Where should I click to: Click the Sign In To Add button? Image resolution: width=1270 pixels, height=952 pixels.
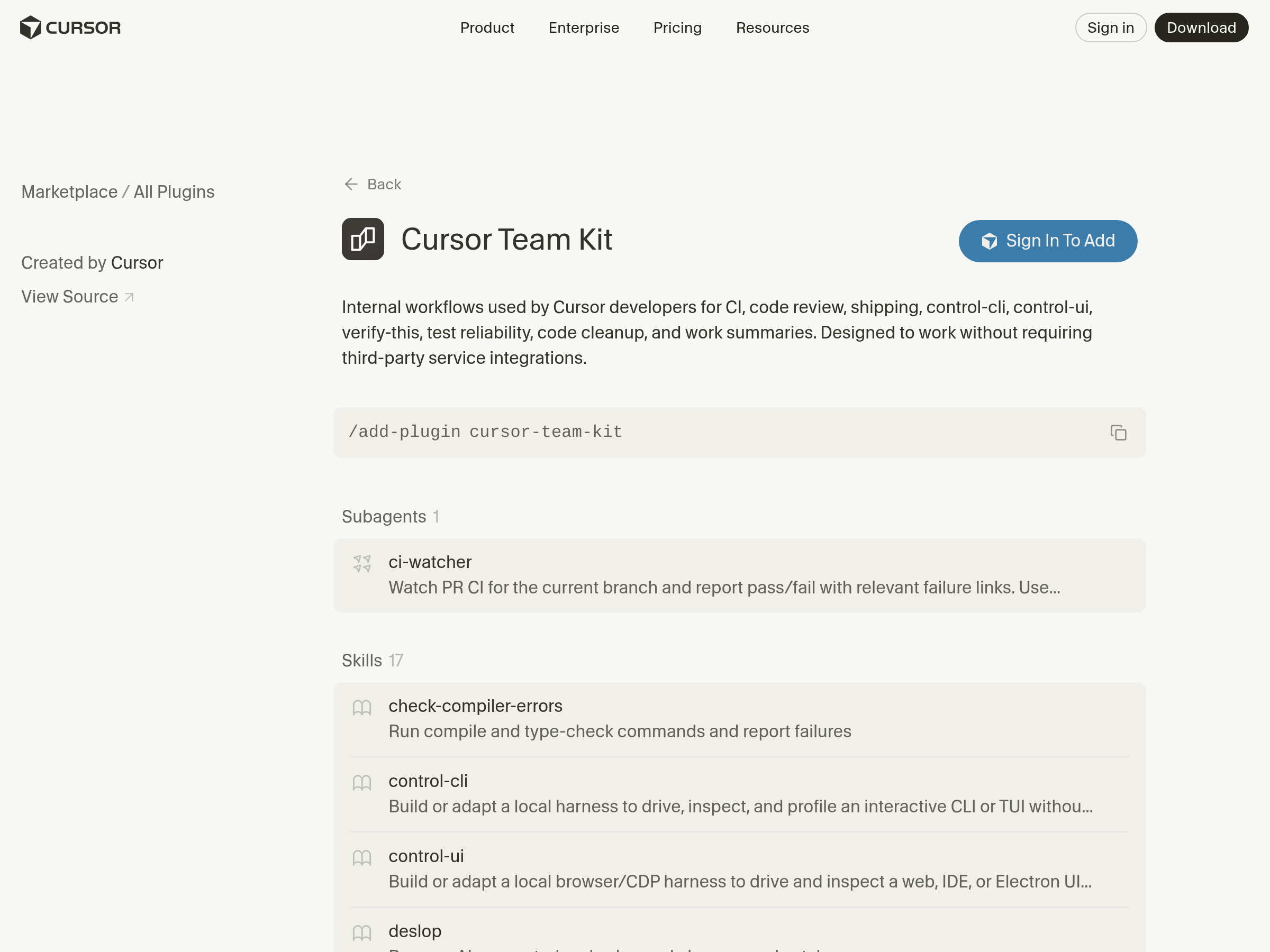pos(1048,241)
